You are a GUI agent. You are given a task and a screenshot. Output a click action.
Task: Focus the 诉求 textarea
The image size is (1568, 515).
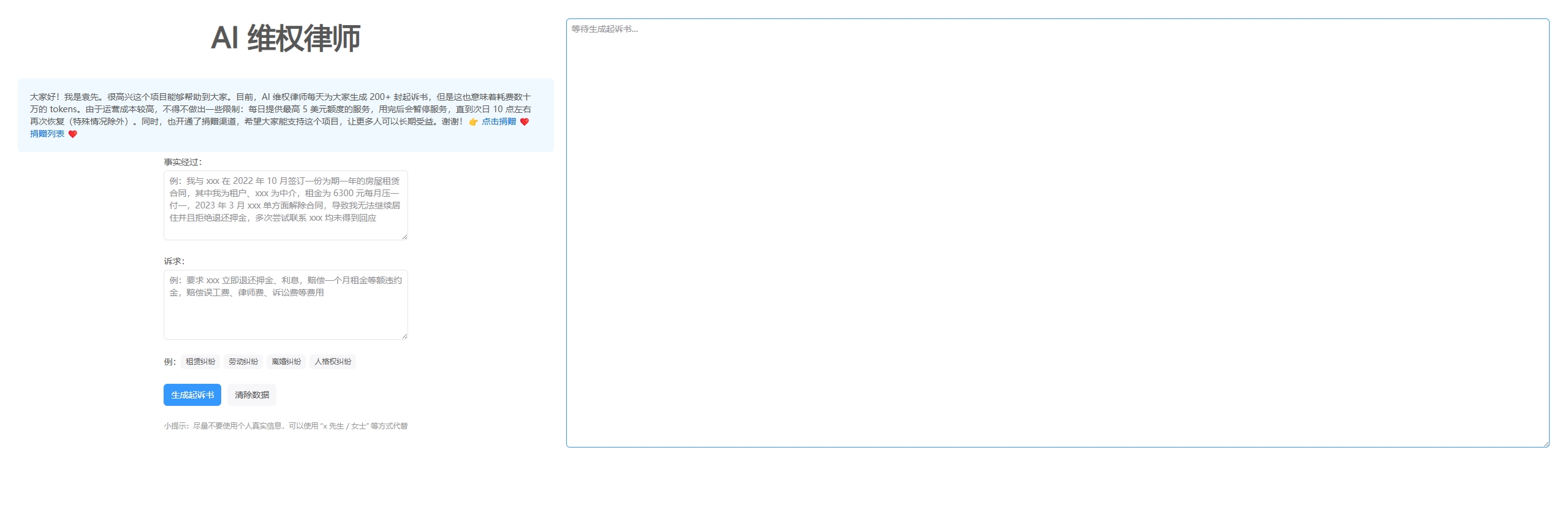(286, 305)
